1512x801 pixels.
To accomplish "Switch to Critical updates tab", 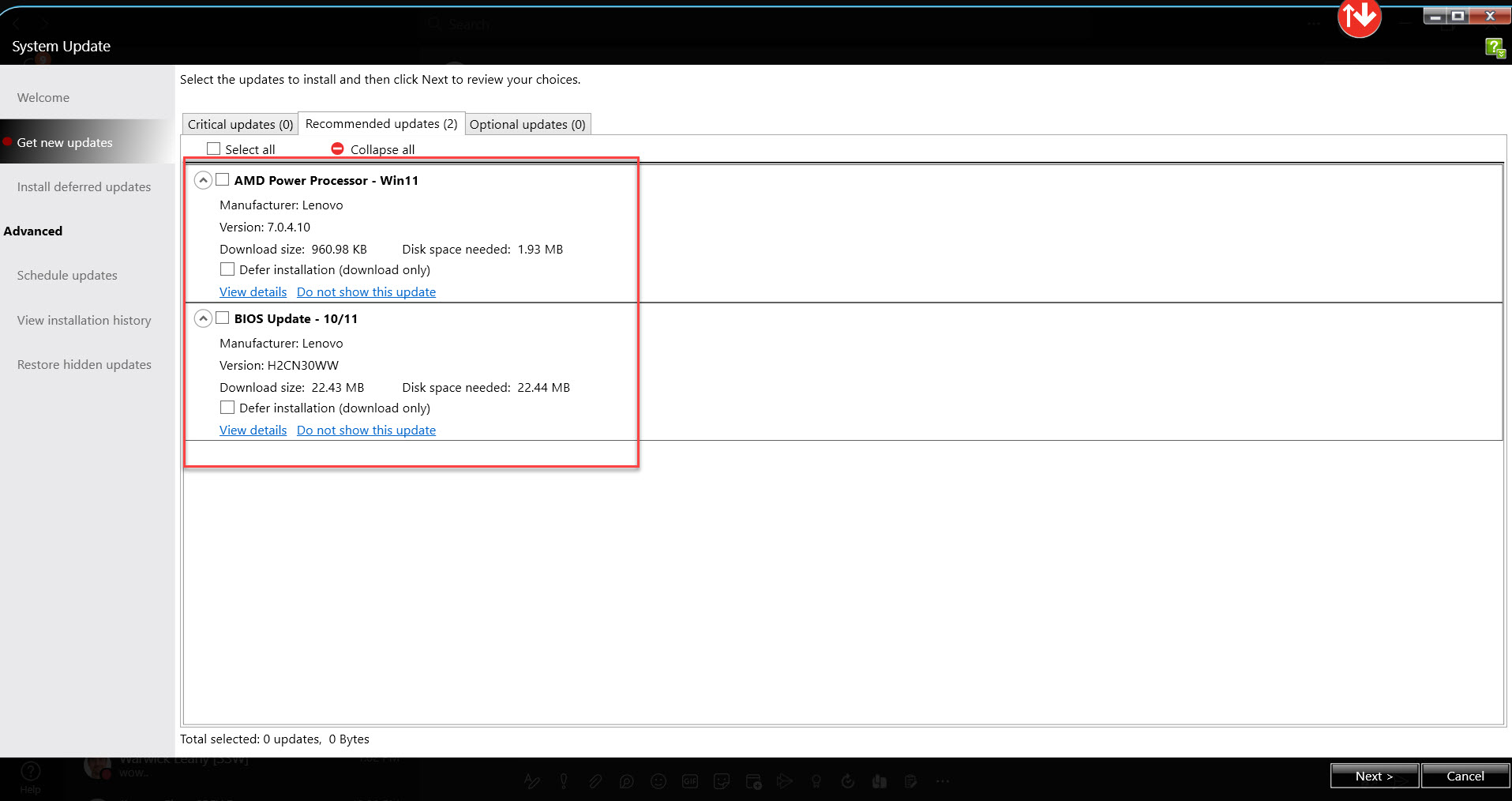I will (x=240, y=124).
